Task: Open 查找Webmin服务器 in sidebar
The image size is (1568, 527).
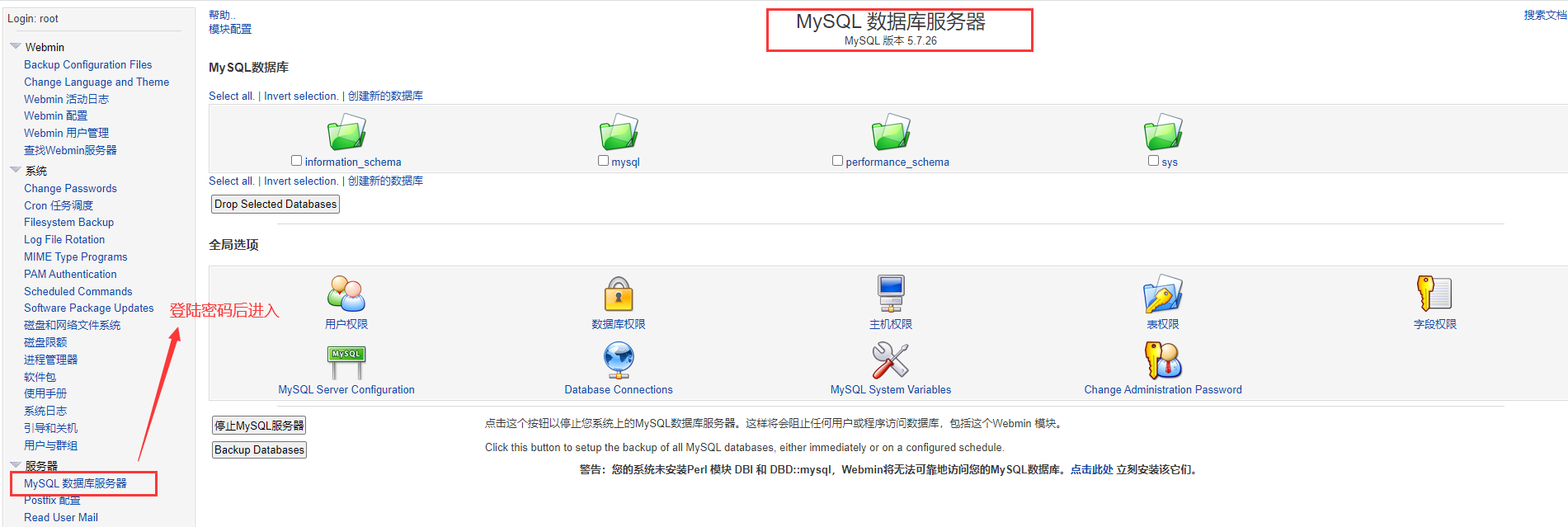Action: [x=70, y=150]
